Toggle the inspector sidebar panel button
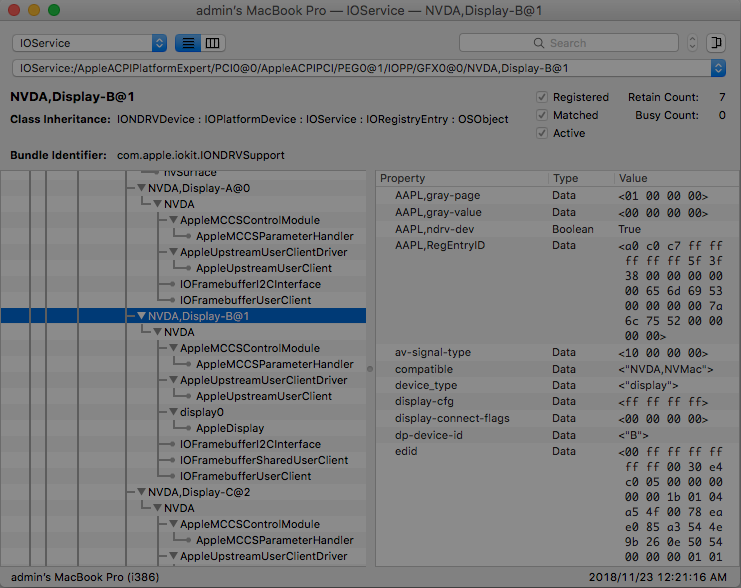Screen dimensions: 741x588 716,43
